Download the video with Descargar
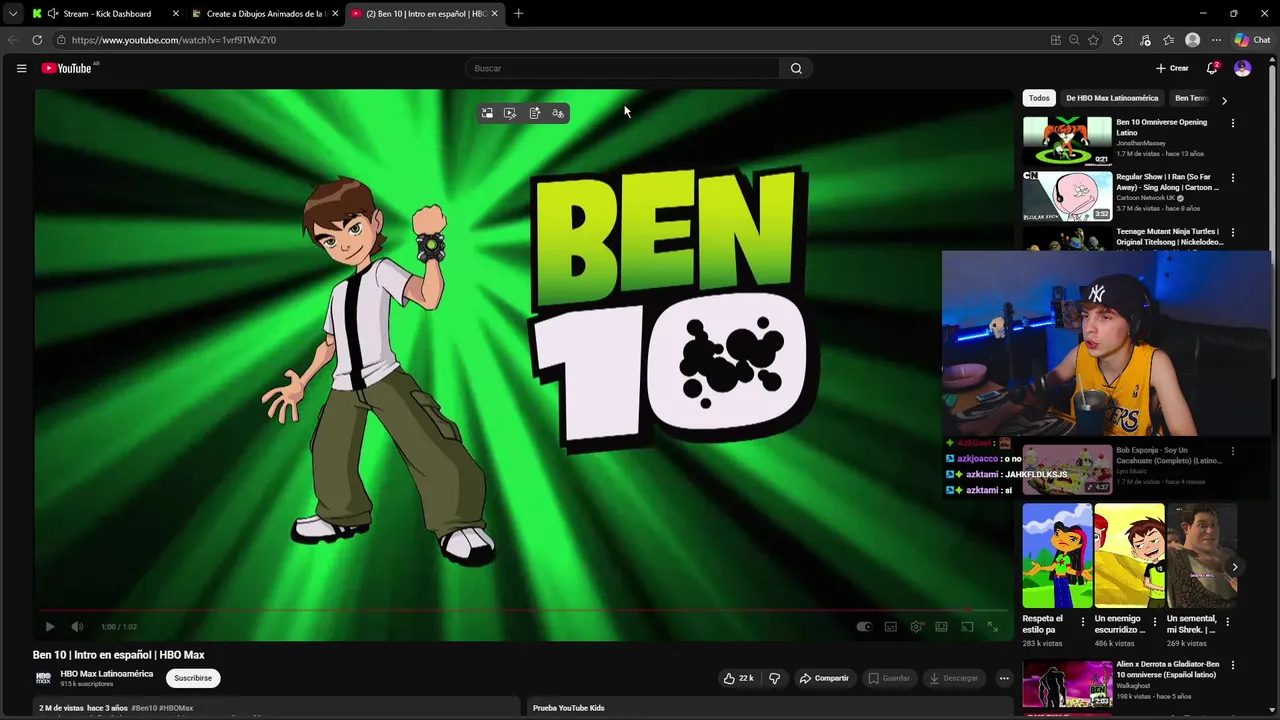This screenshot has width=1280, height=720. [x=954, y=678]
